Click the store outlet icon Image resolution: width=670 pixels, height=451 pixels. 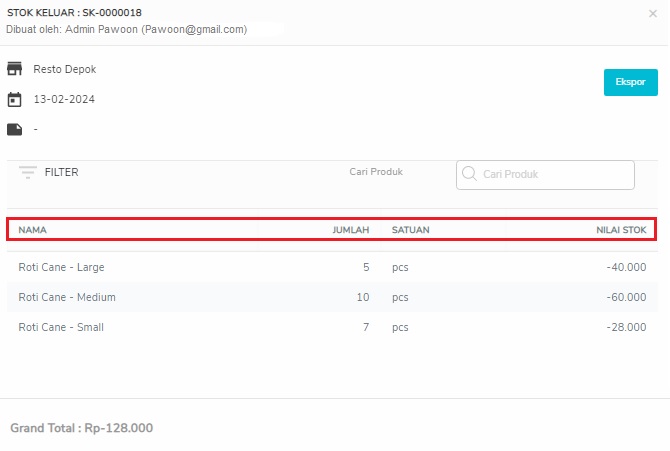point(15,68)
